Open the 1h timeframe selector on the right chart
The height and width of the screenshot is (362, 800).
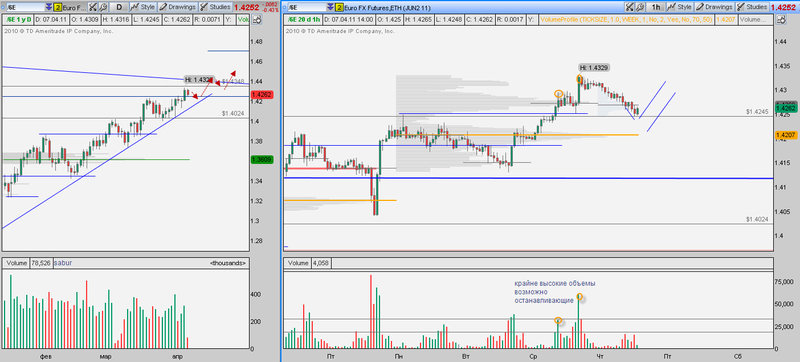tap(655, 7)
